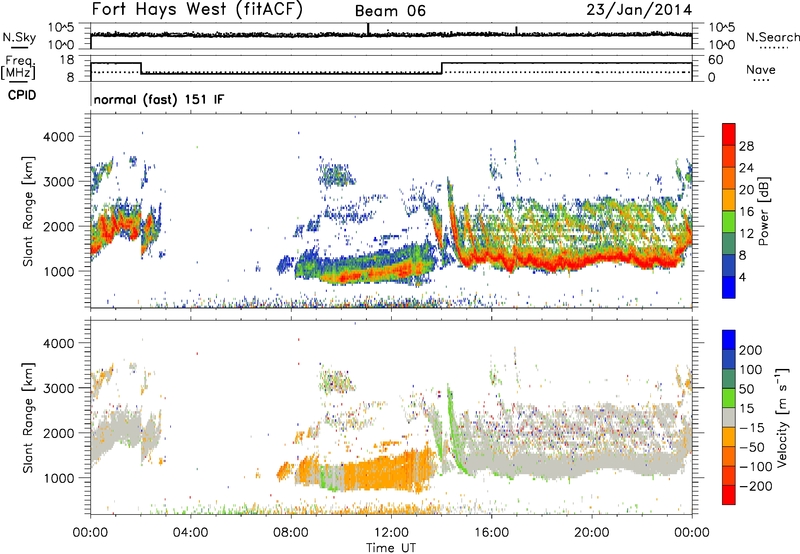
Task: Click the 'Freq. [MHz]' axis label
Action: (x=18, y=67)
